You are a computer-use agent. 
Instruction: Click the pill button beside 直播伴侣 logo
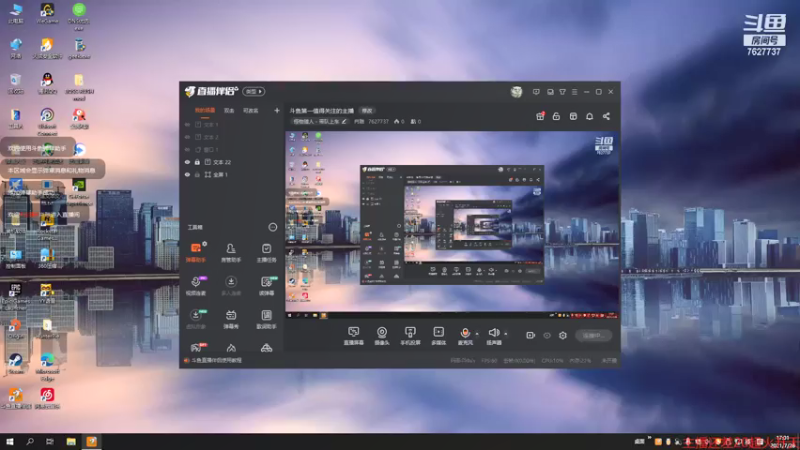[x=254, y=91]
